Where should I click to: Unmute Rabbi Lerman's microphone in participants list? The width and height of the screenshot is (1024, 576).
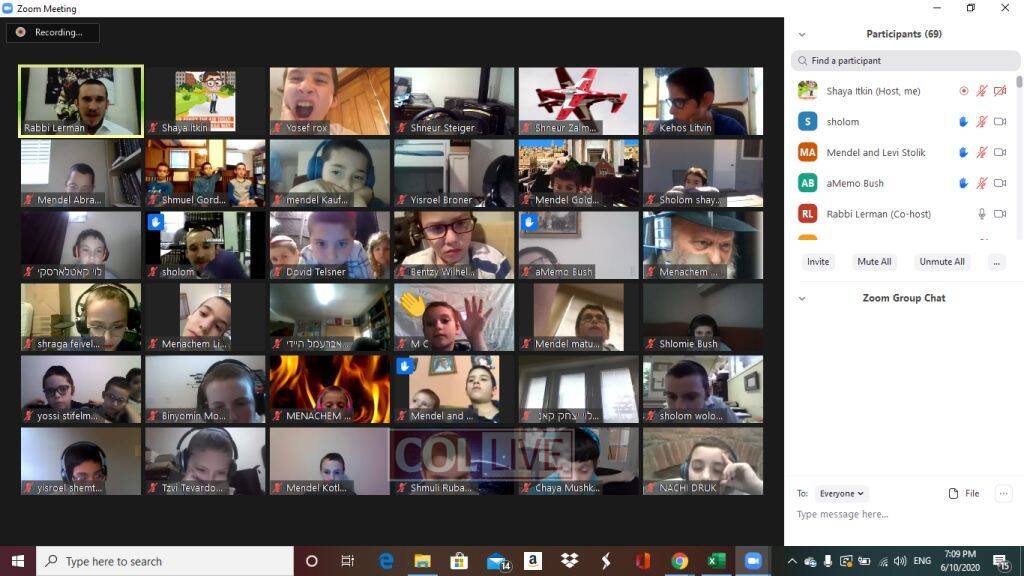[x=982, y=214]
